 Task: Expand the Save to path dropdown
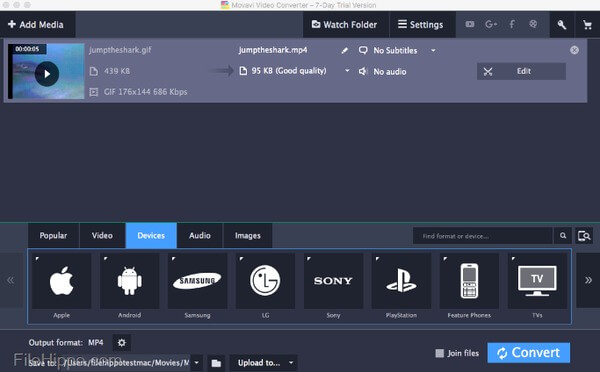pos(196,362)
